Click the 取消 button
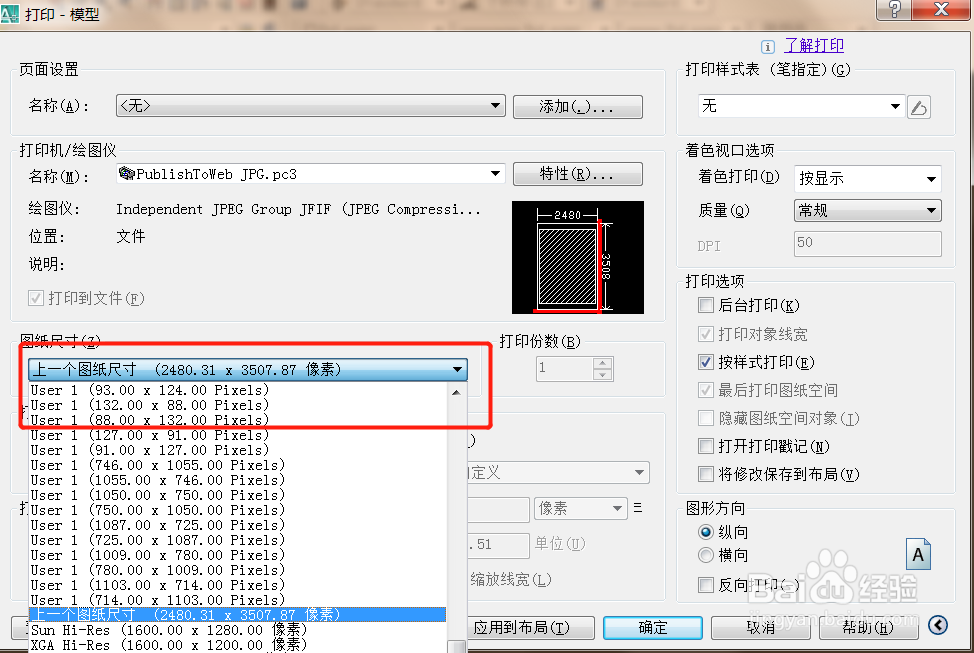 coord(761,628)
